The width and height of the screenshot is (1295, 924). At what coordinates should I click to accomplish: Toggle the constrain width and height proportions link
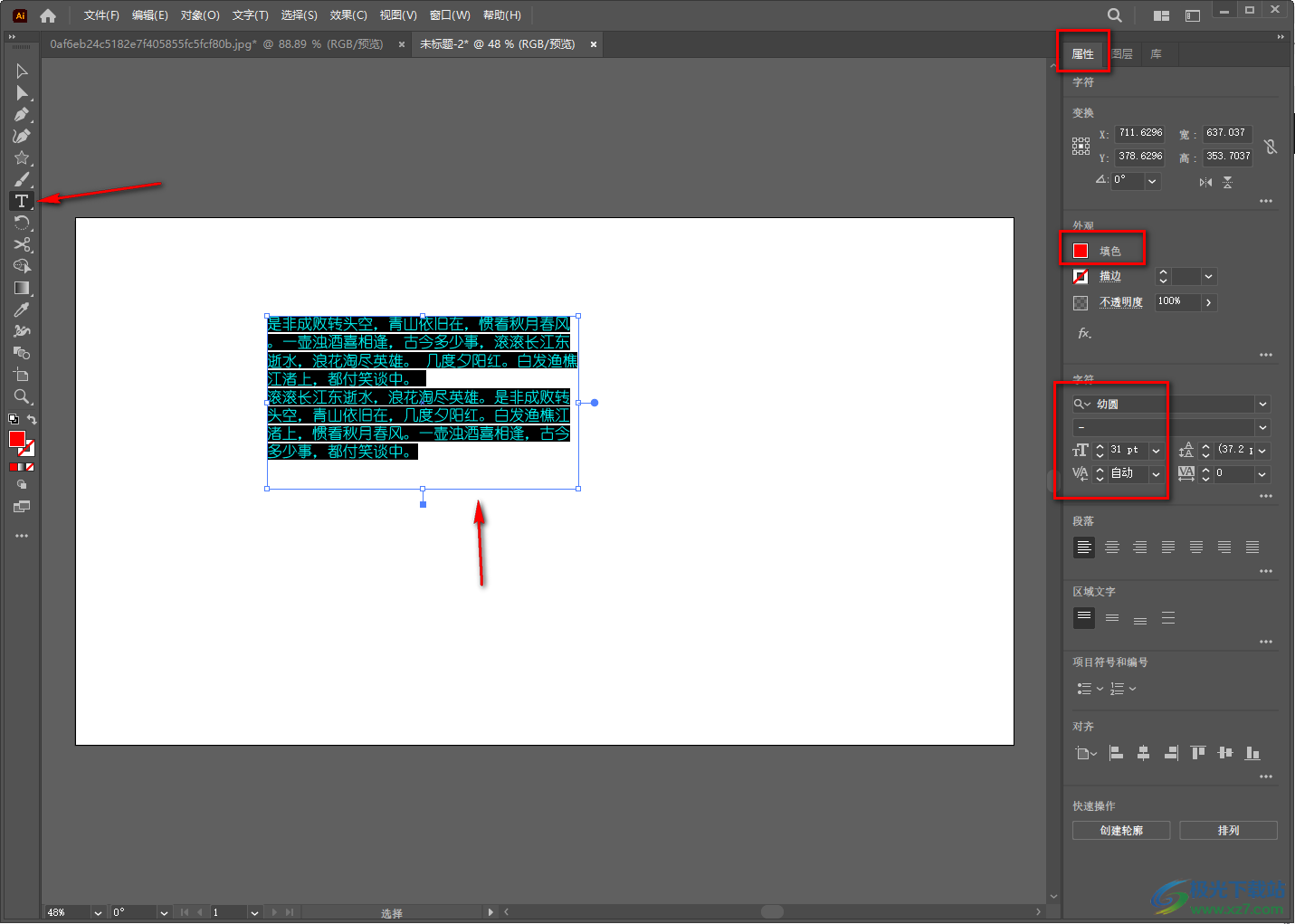tap(1271, 147)
